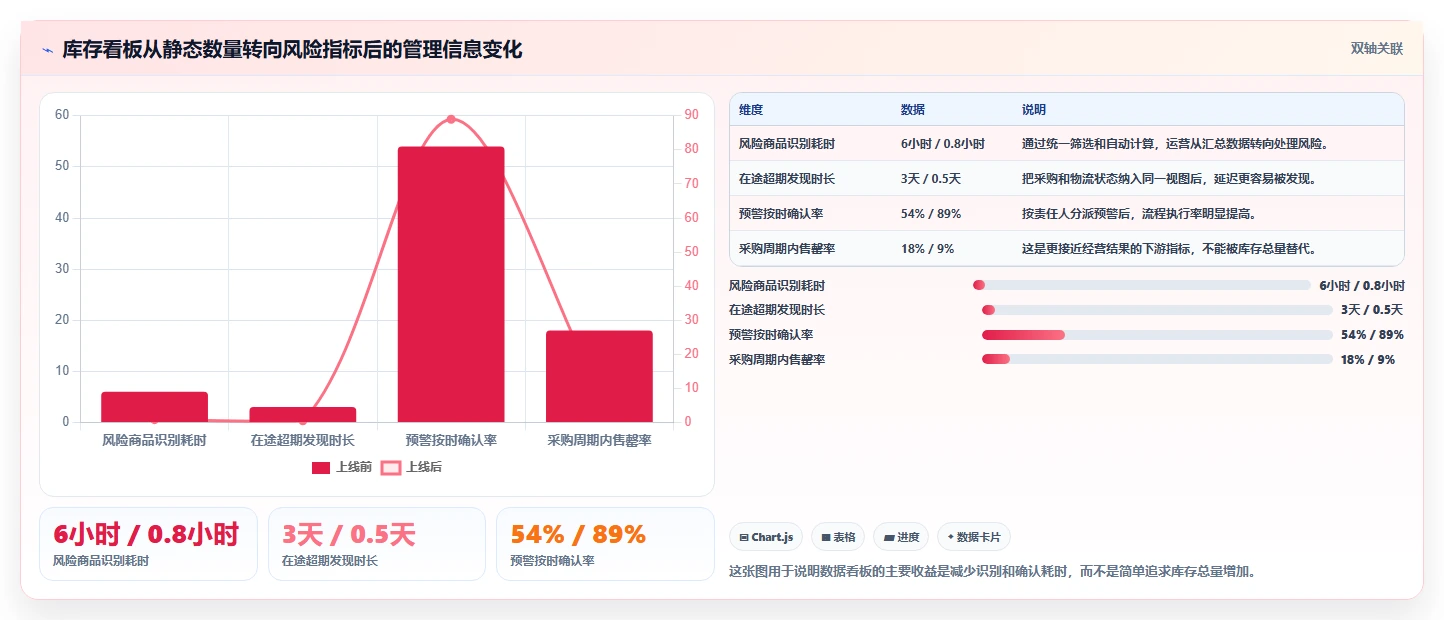Viewport: 1444px width, 620px height.
Task: Click the 在途超期发现时长 bar in chart
Action: click(x=303, y=414)
